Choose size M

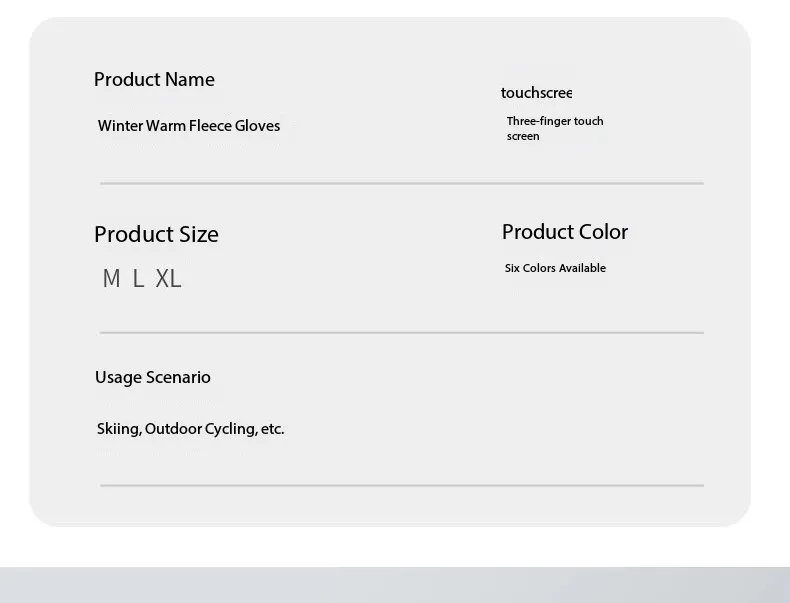pos(111,279)
